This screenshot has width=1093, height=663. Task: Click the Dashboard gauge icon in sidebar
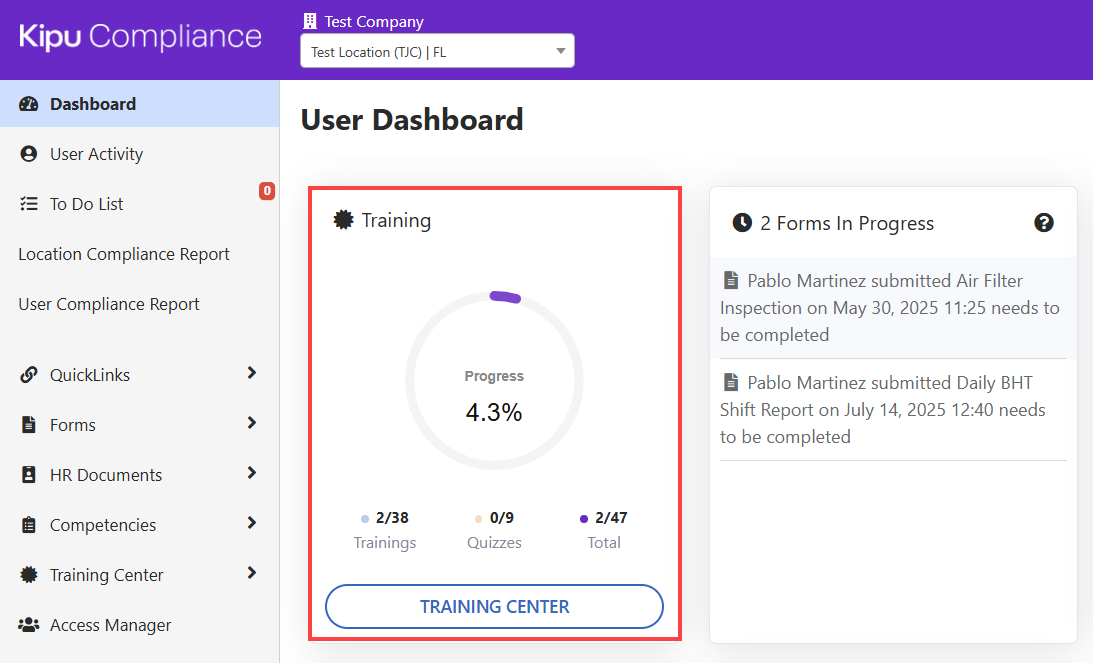[29, 104]
